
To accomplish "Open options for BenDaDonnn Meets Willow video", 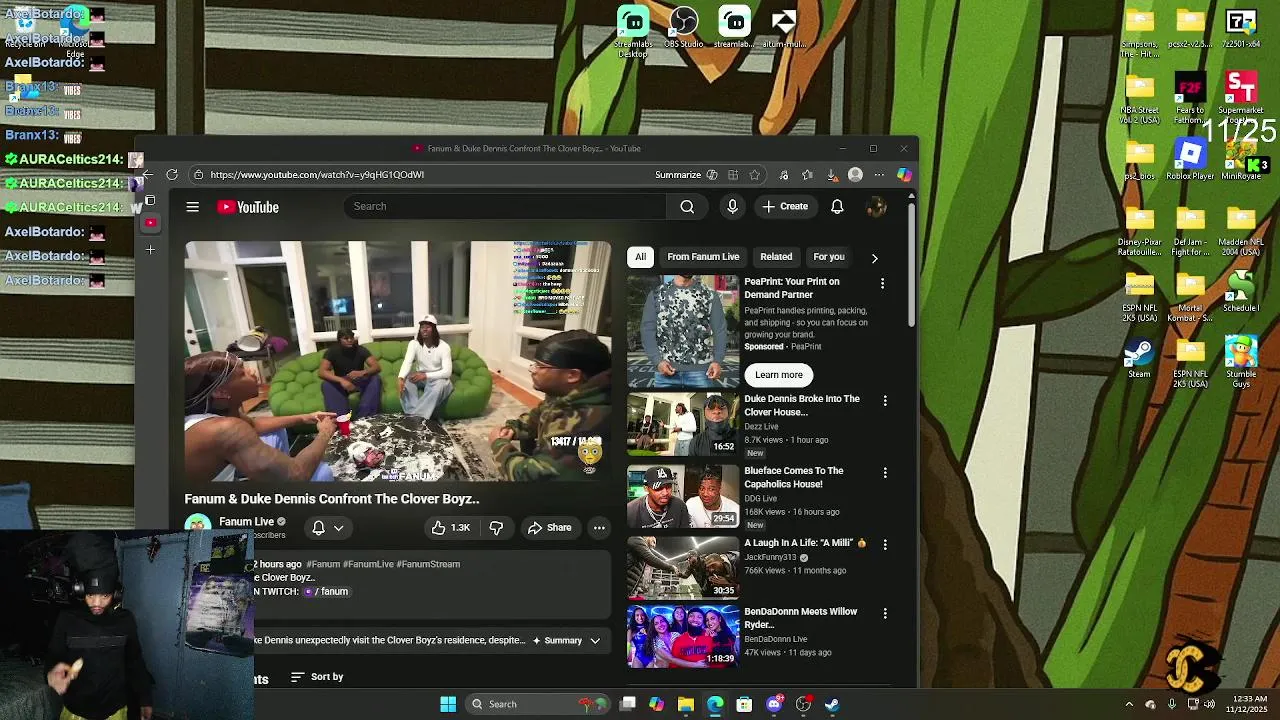I will click(x=884, y=613).
